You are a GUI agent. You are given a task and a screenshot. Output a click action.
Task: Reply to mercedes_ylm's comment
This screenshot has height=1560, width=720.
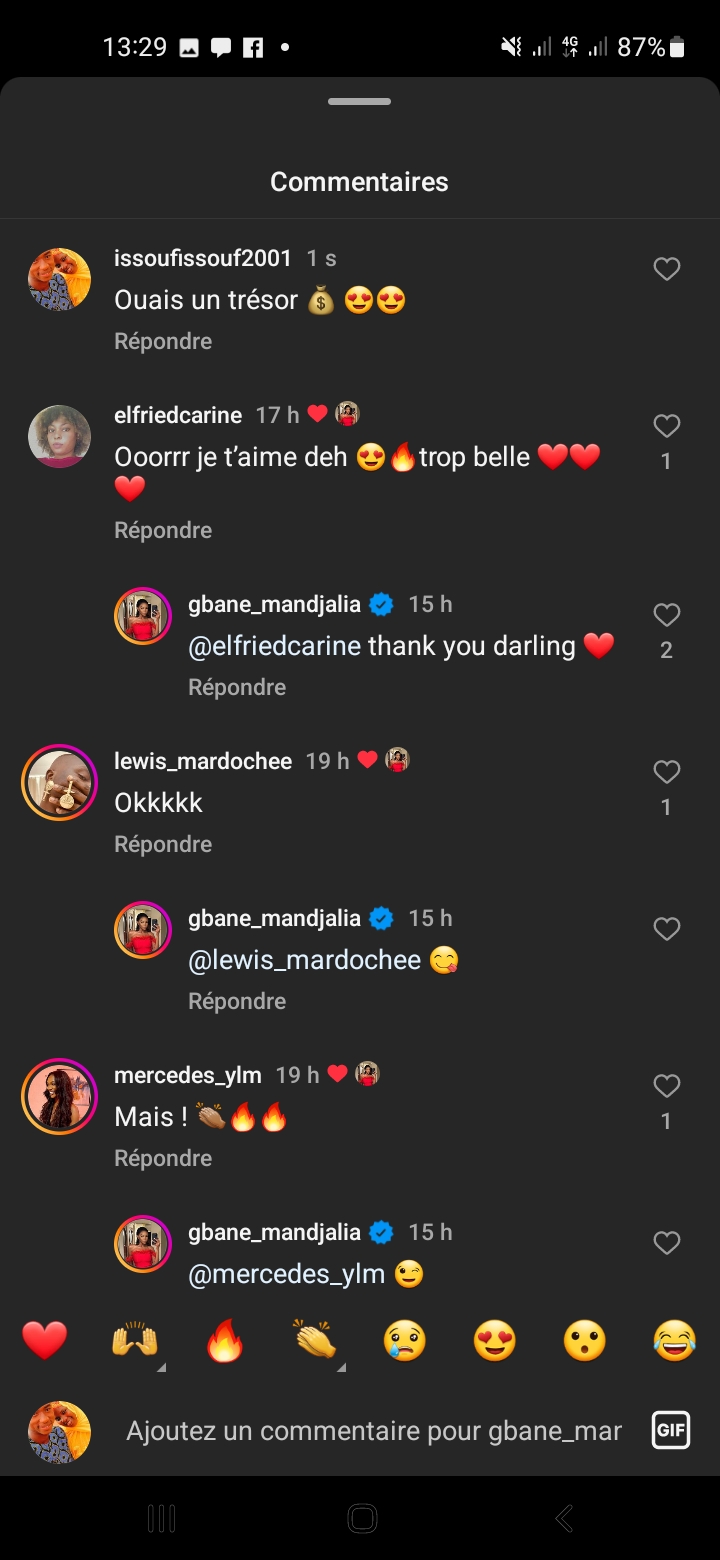pos(163,1158)
